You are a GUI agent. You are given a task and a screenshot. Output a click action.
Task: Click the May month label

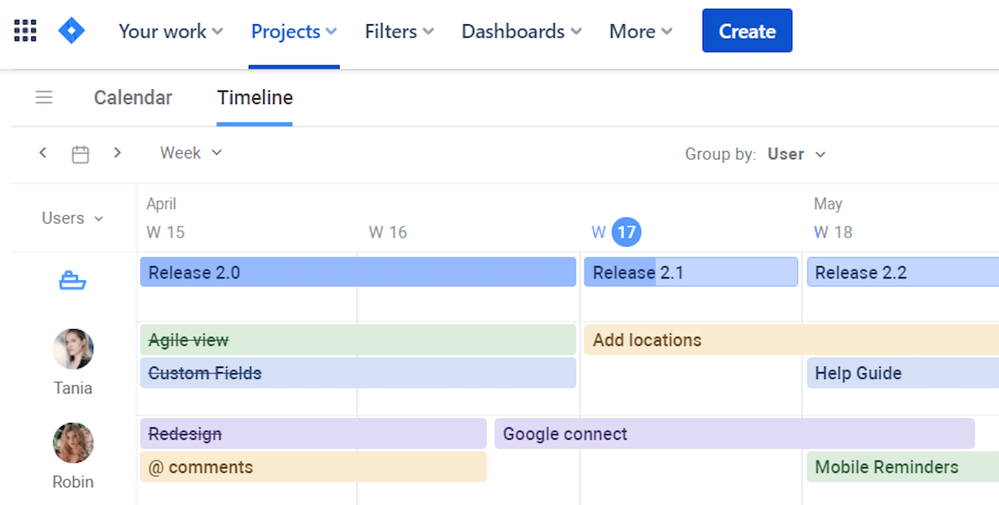pyautogui.click(x=828, y=204)
